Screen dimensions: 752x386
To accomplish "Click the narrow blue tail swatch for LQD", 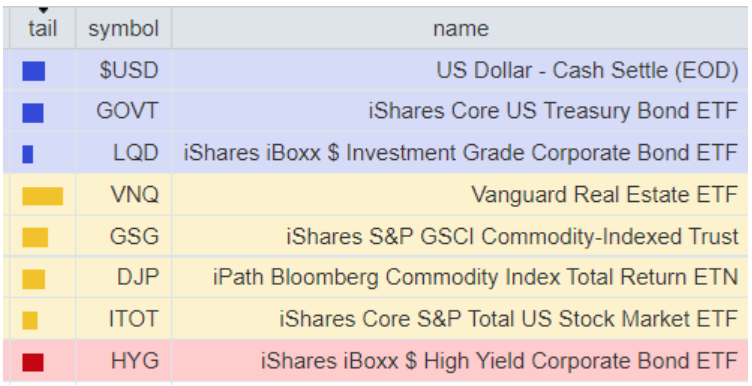I will point(28,154).
